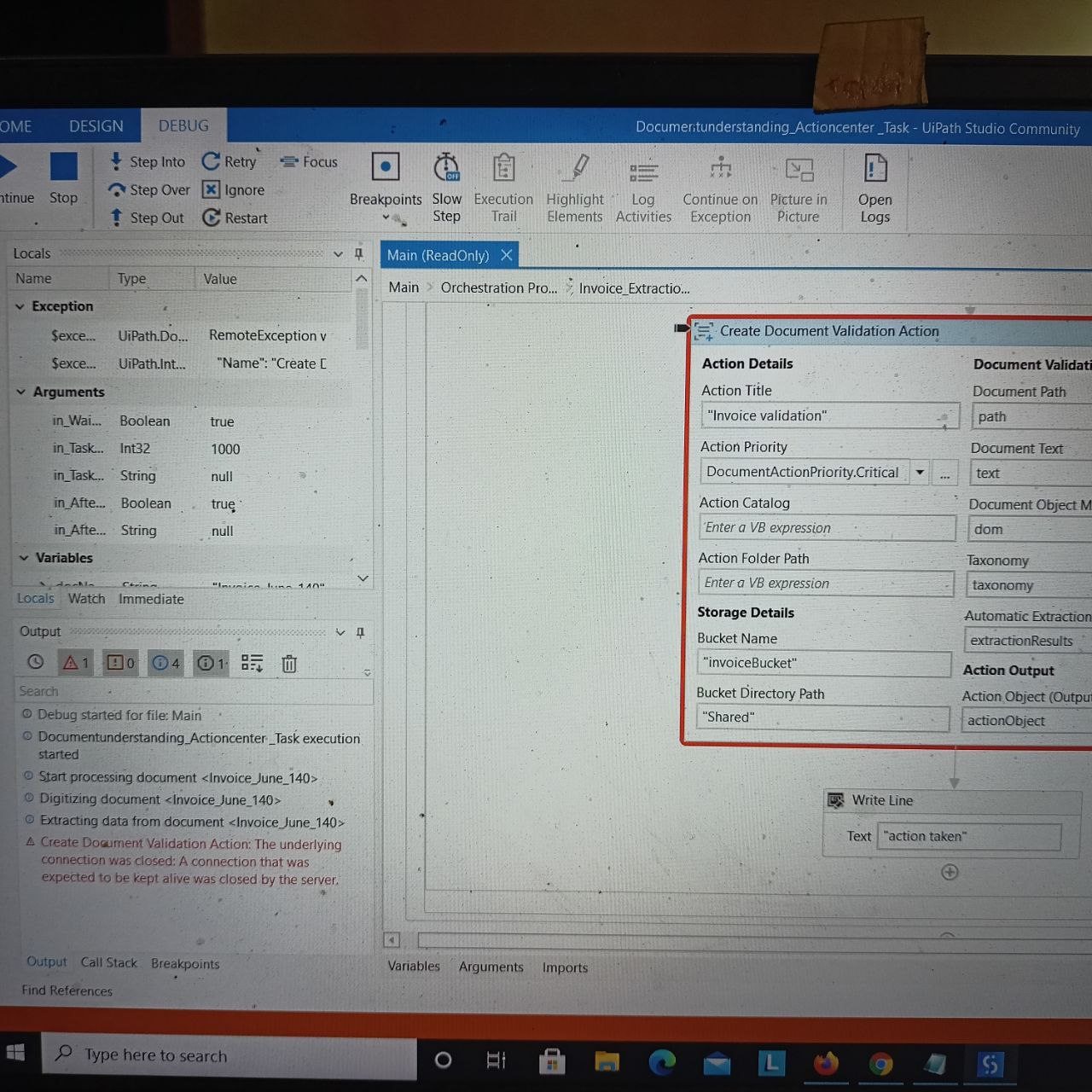
Task: Toggle the 4-message info filter in Output
Action: [166, 663]
